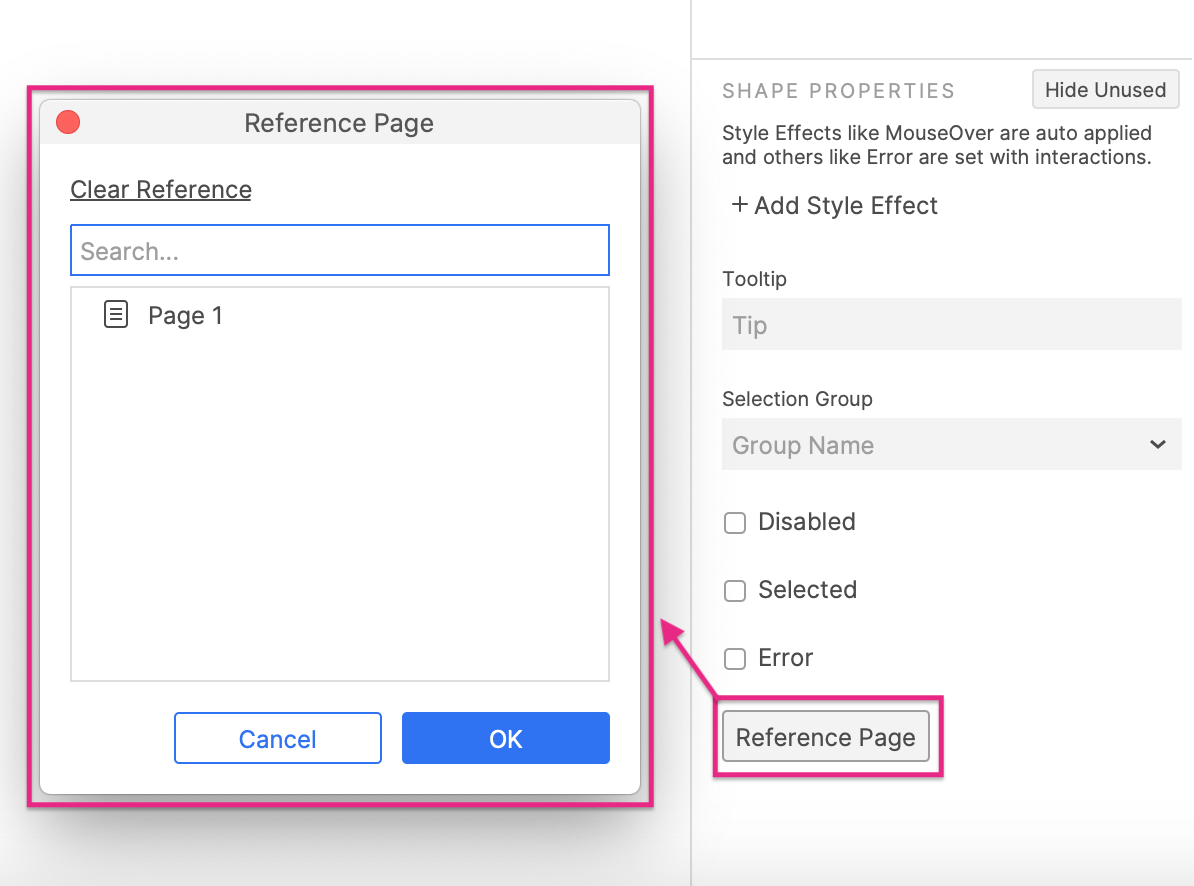Select Page 1 in the page list

pyautogui.click(x=186, y=315)
